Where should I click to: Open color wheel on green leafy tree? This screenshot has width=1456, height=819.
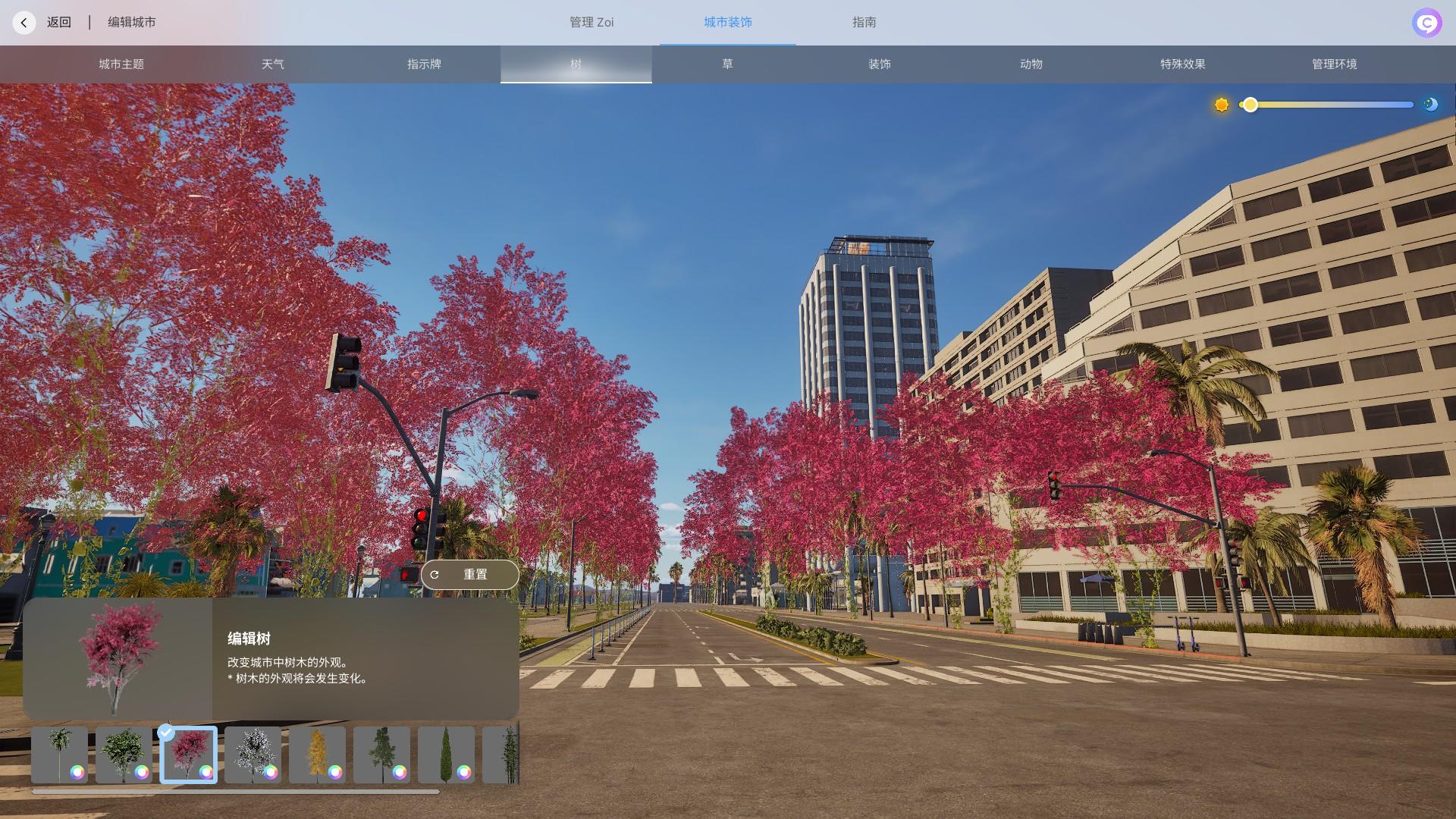(x=142, y=772)
